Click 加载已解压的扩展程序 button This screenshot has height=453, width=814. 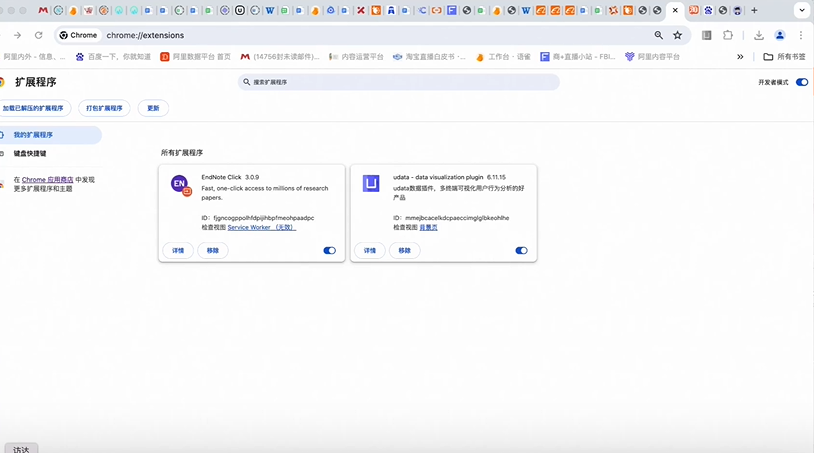tap(33, 108)
